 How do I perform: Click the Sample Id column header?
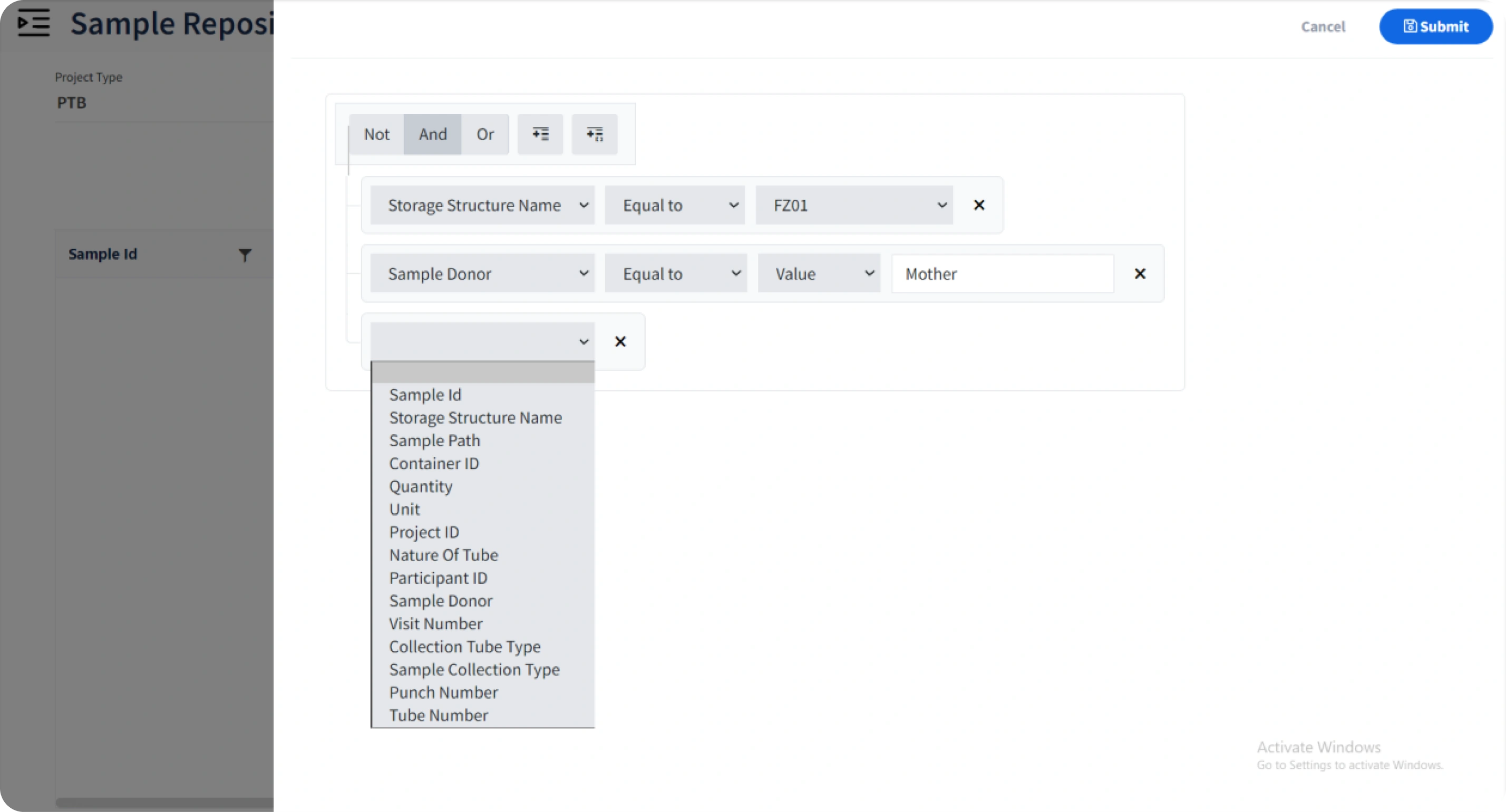103,255
